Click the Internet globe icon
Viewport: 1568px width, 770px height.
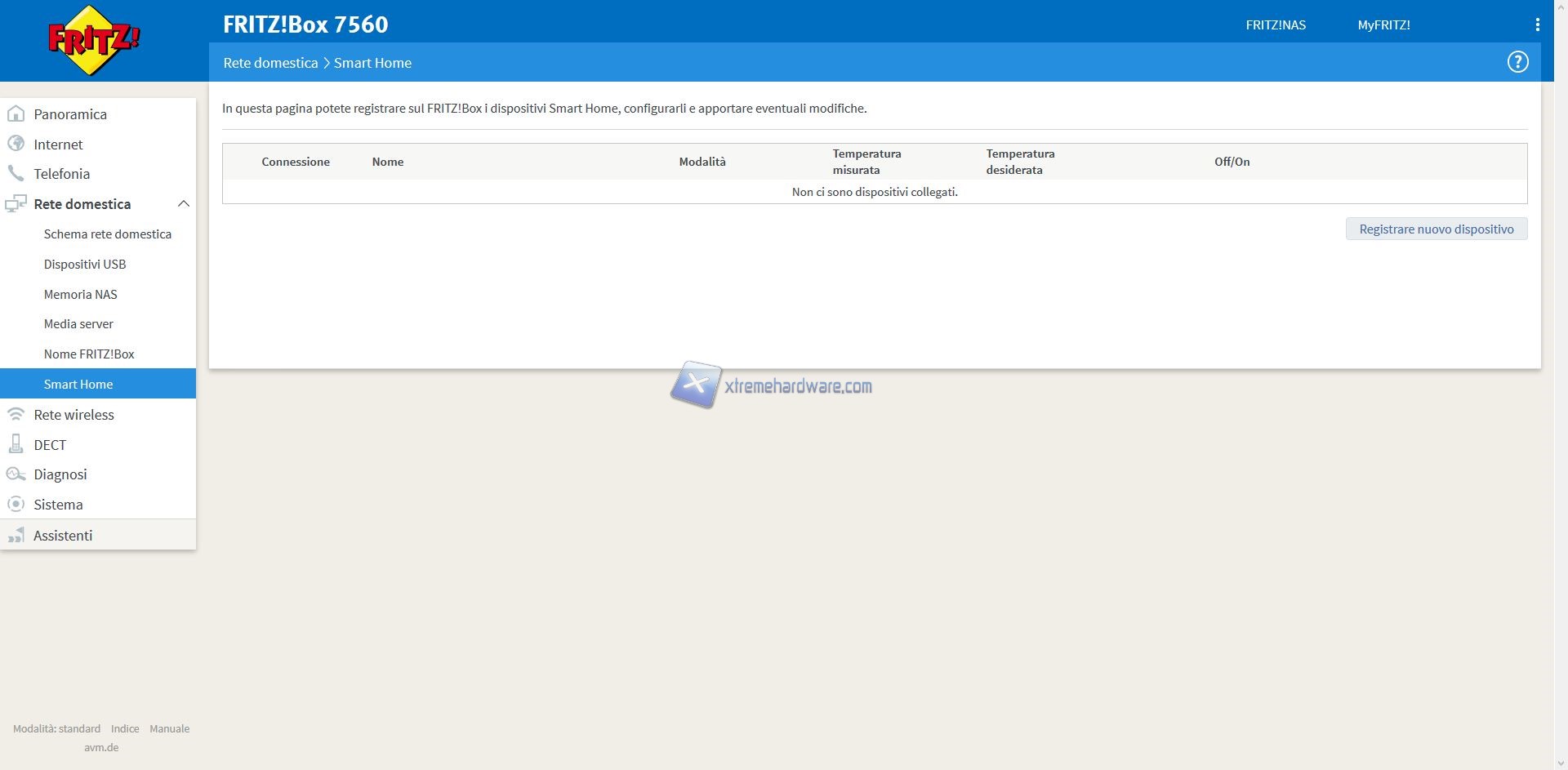coord(16,145)
